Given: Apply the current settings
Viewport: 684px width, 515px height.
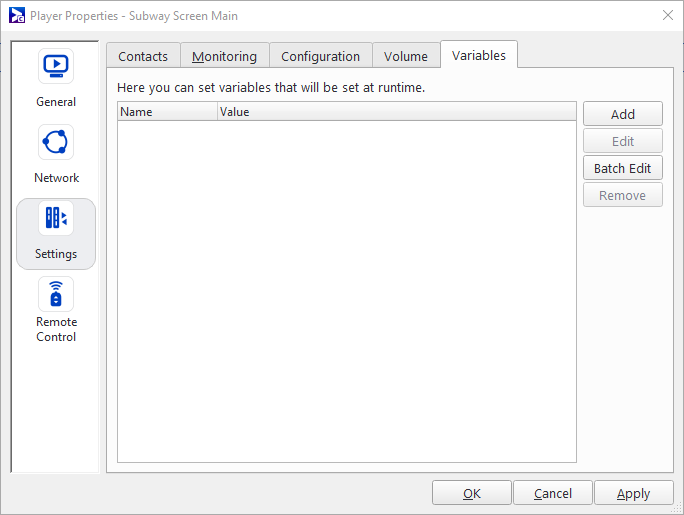Looking at the screenshot, I should (x=633, y=493).
